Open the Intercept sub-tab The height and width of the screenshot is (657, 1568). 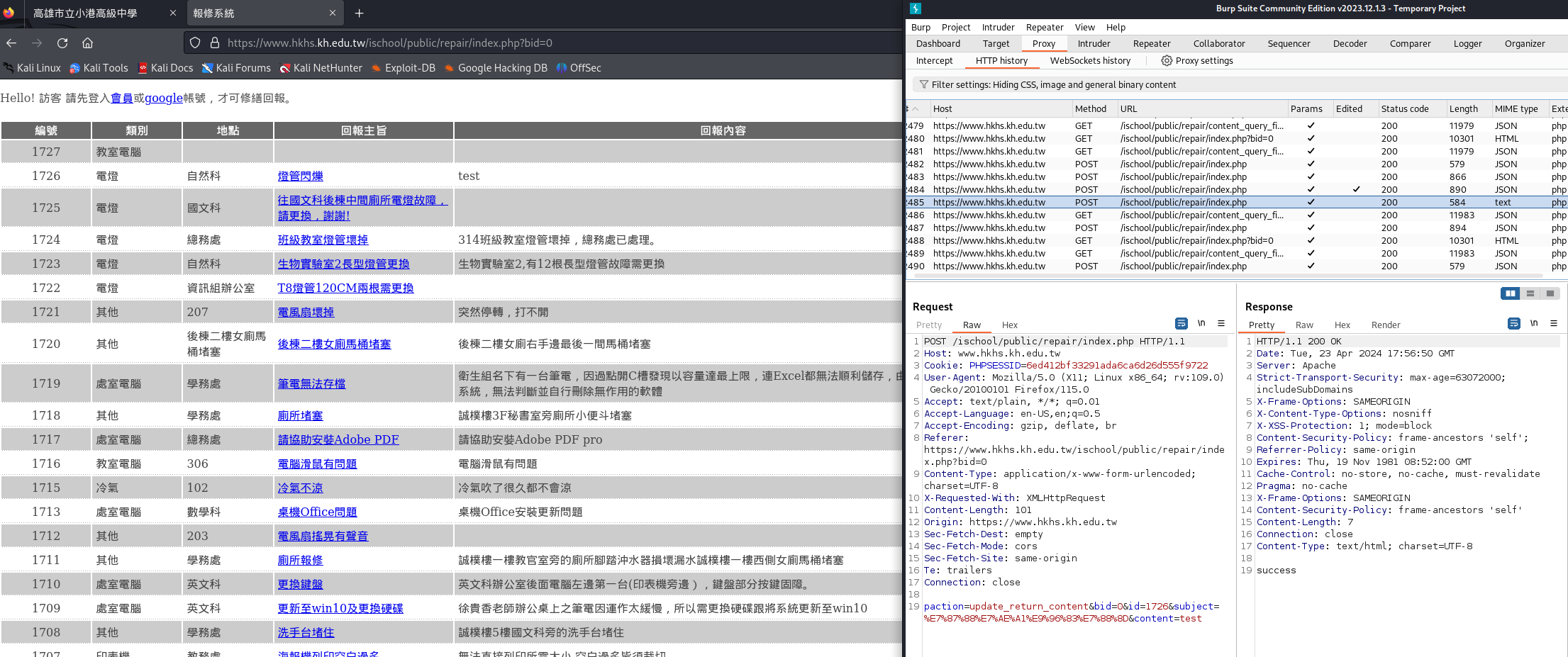(x=934, y=61)
